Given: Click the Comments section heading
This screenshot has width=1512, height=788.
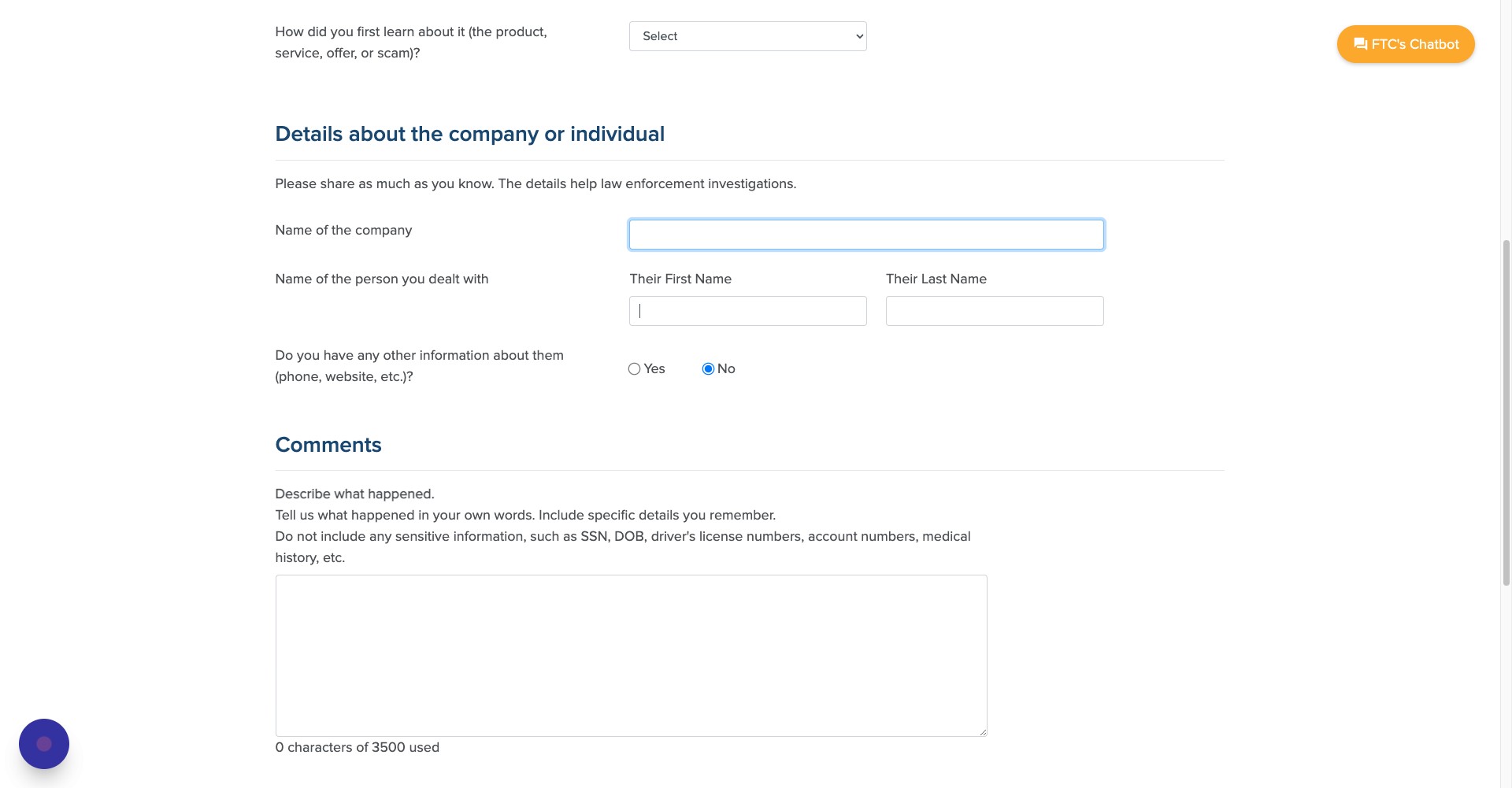Looking at the screenshot, I should (328, 445).
